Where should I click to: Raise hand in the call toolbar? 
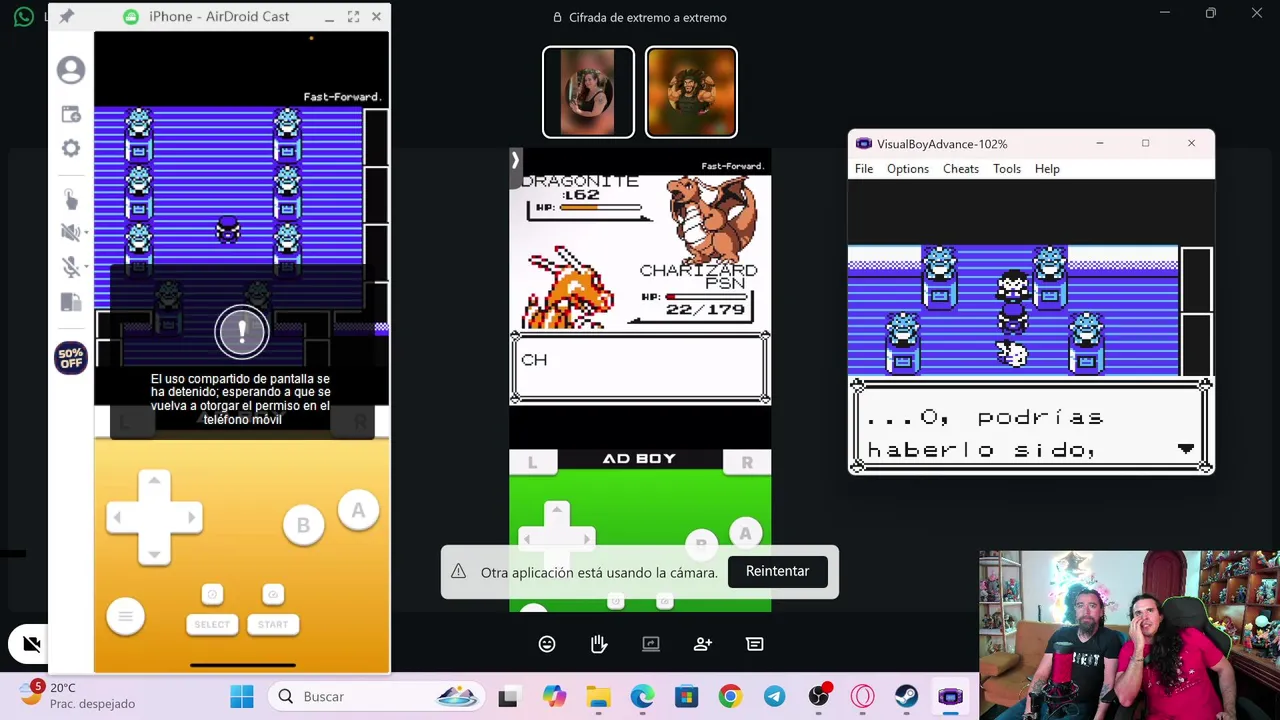(599, 644)
